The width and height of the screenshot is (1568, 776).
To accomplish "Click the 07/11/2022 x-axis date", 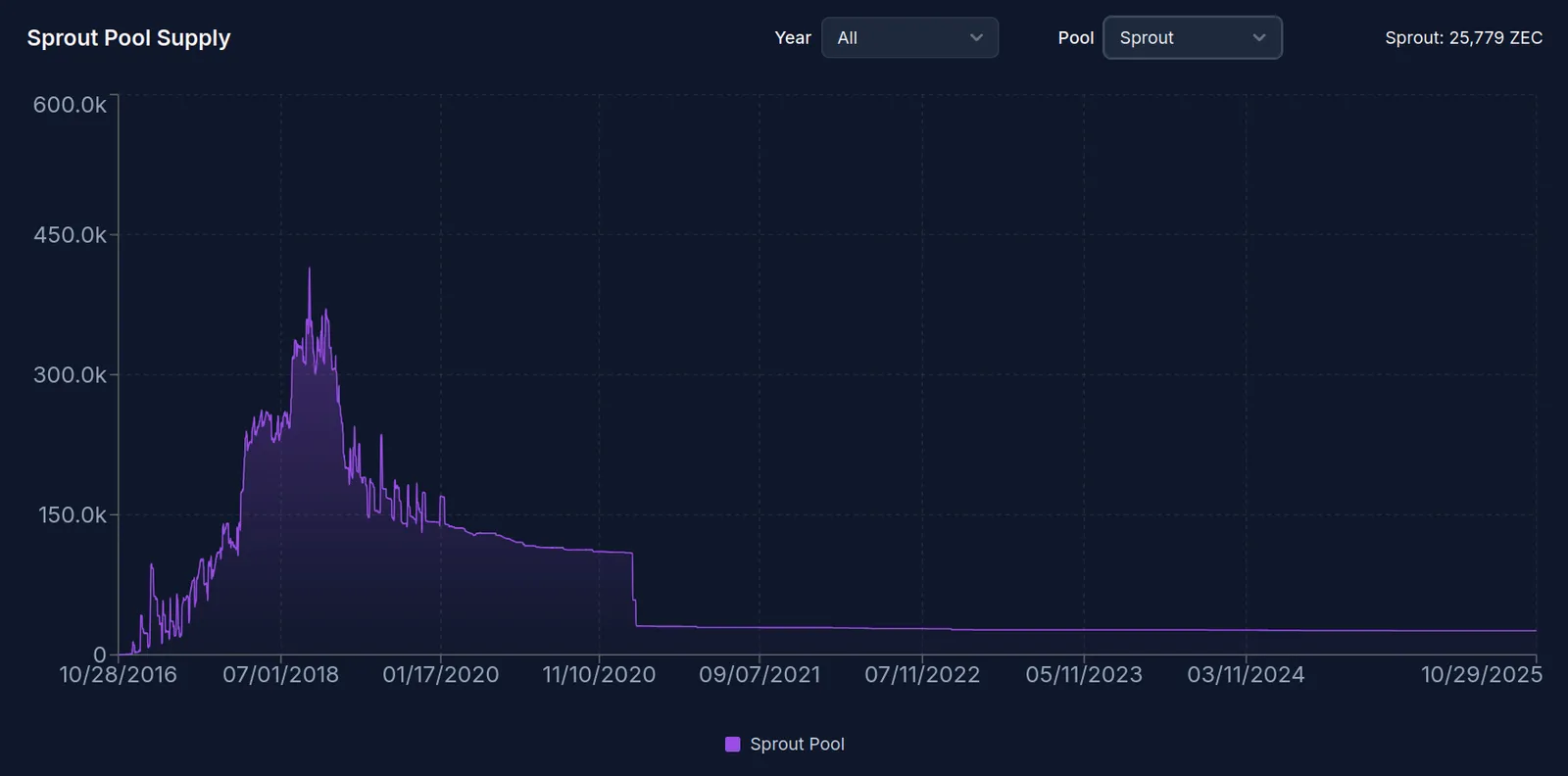I will (922, 675).
